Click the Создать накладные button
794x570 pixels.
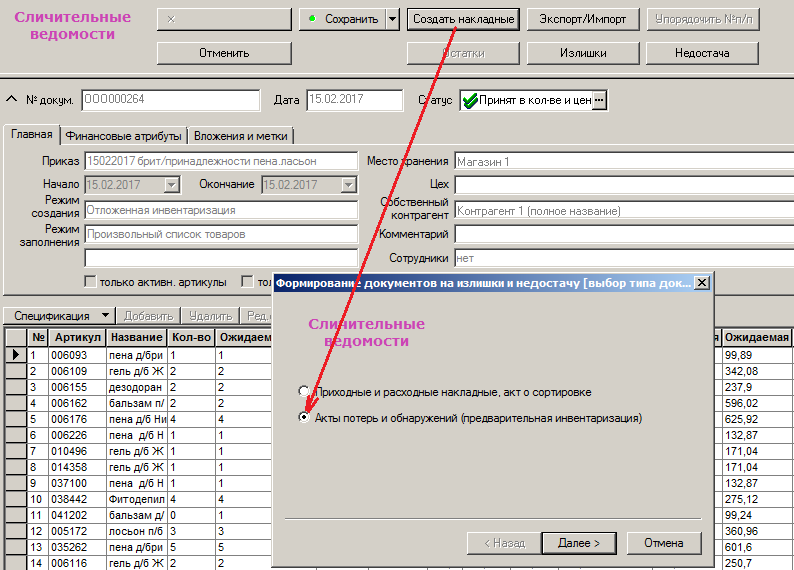pos(463,20)
